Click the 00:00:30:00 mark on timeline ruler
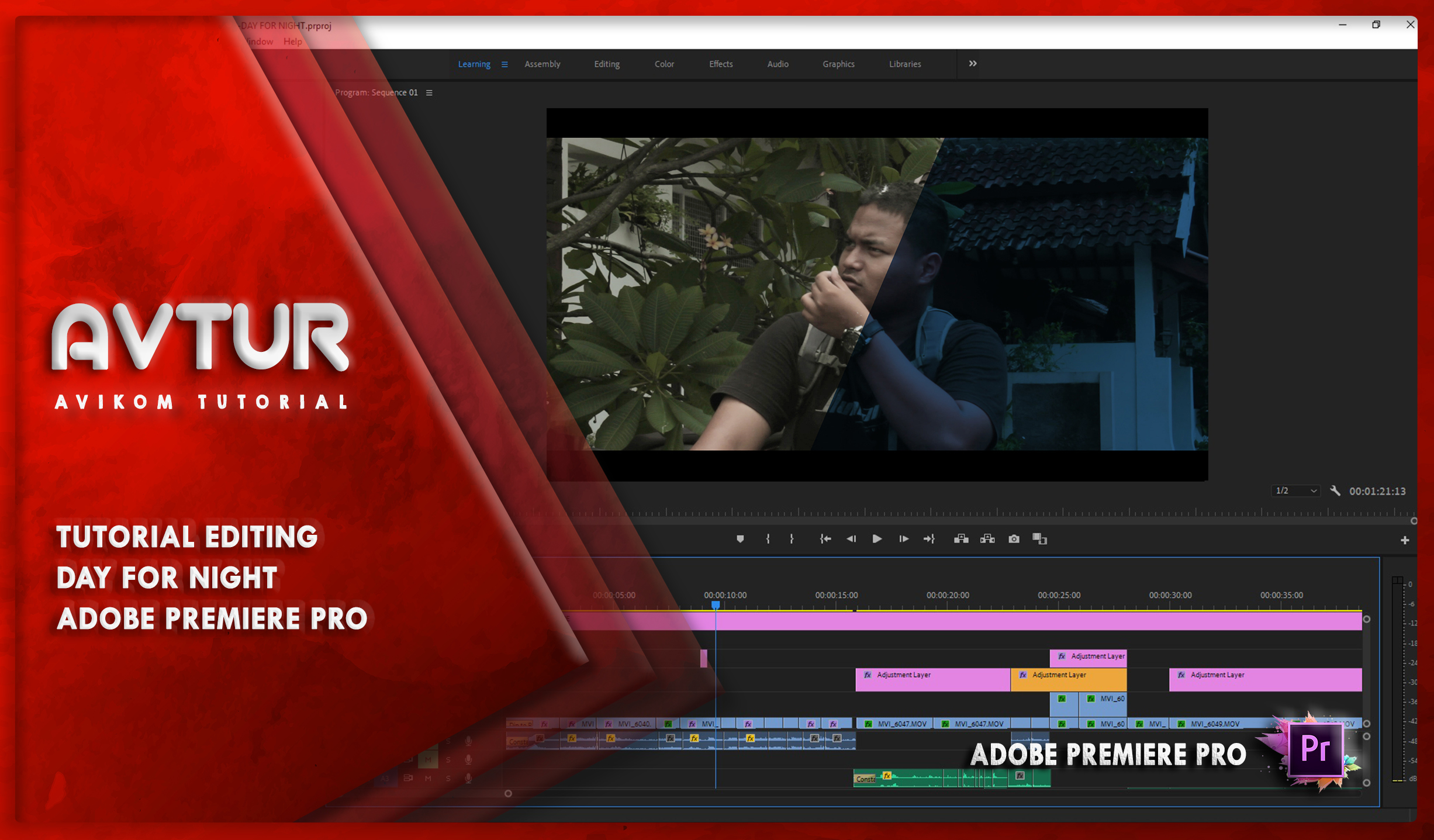Viewport: 1434px width, 840px height. (1170, 595)
